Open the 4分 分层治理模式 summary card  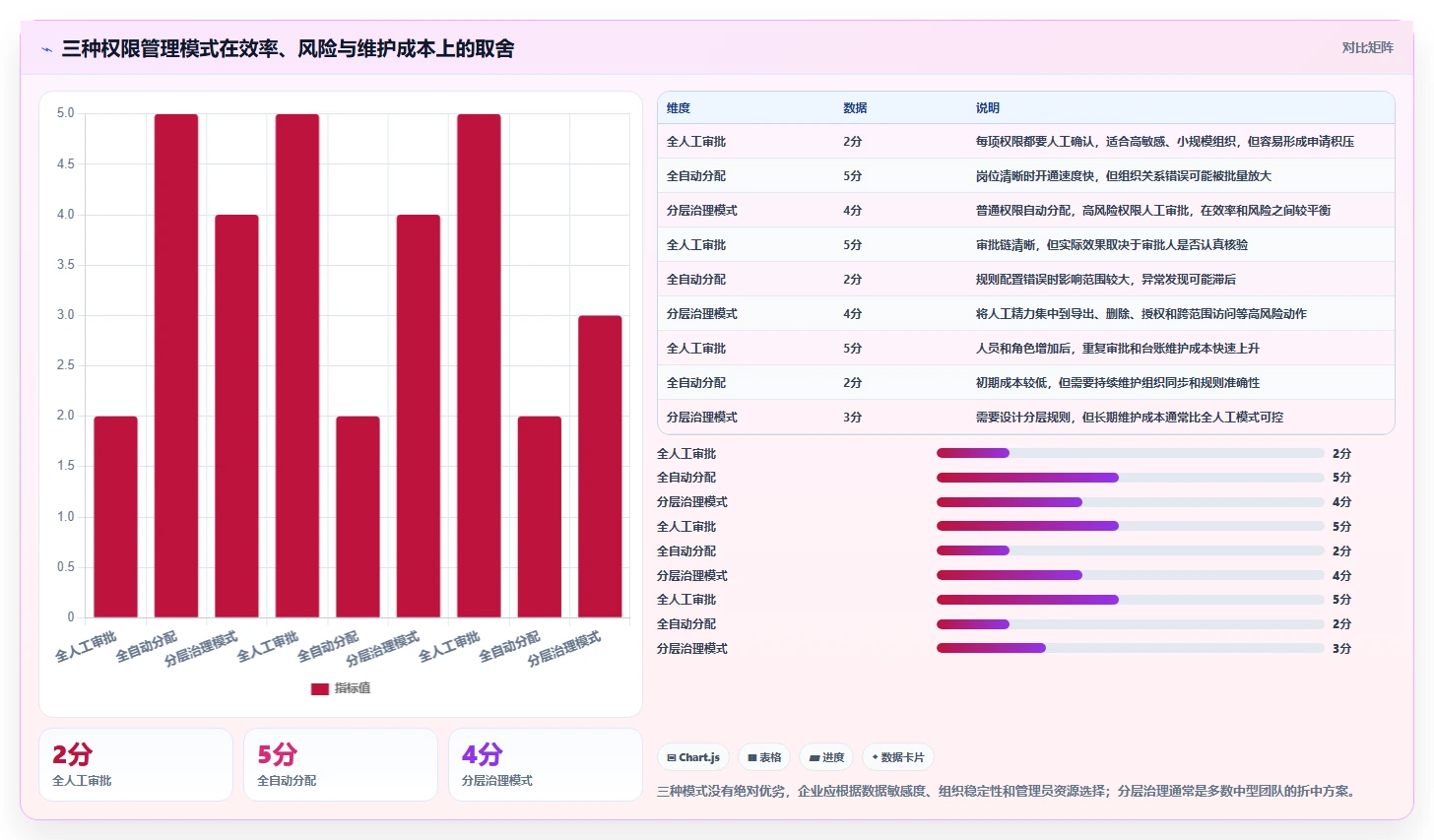[546, 765]
